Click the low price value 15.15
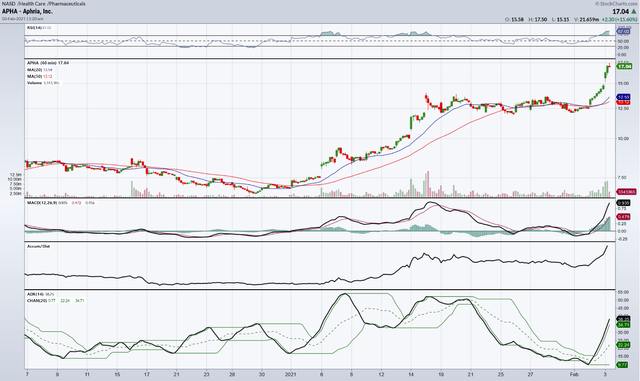This screenshot has height=381, width=640. pyautogui.click(x=563, y=19)
